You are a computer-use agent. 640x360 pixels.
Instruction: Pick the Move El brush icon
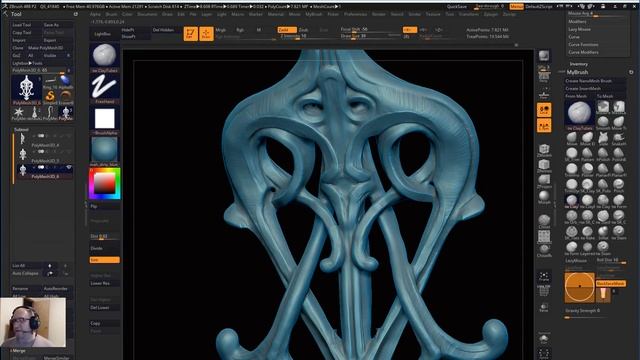(x=587, y=138)
